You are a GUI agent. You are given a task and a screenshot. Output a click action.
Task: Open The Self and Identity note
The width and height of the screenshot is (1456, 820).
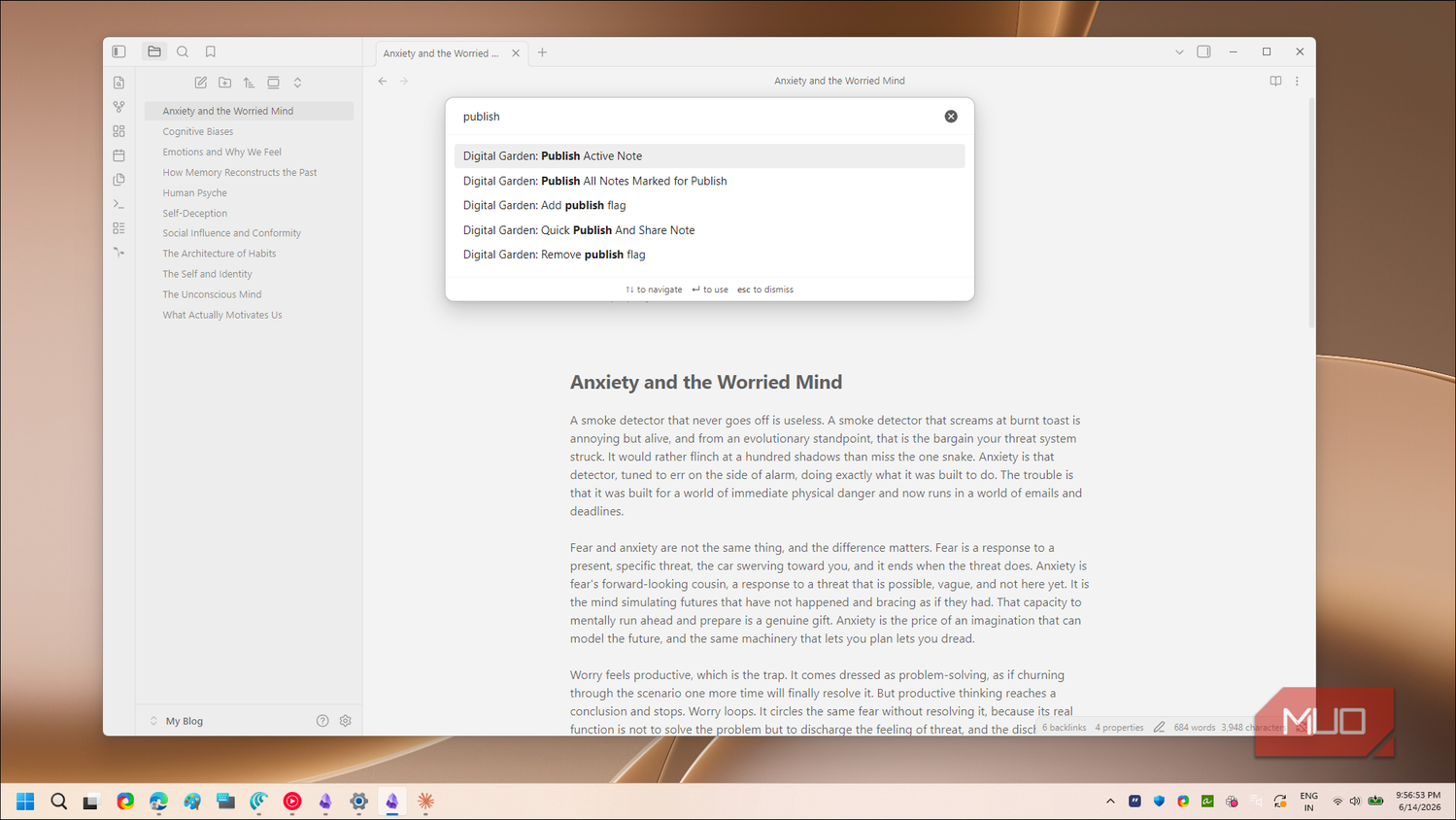click(249, 274)
